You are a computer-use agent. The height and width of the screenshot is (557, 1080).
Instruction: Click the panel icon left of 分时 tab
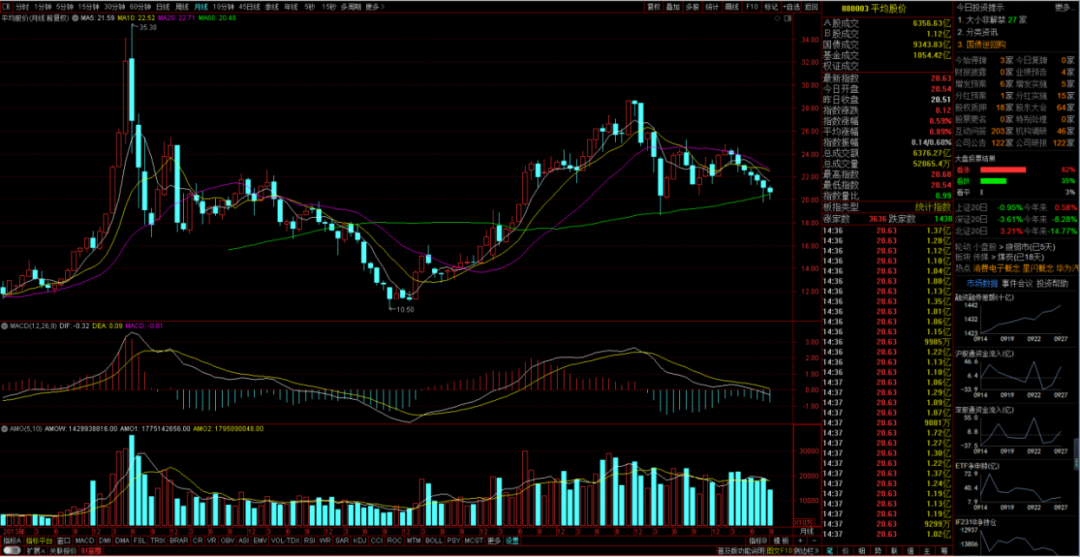click(6, 7)
